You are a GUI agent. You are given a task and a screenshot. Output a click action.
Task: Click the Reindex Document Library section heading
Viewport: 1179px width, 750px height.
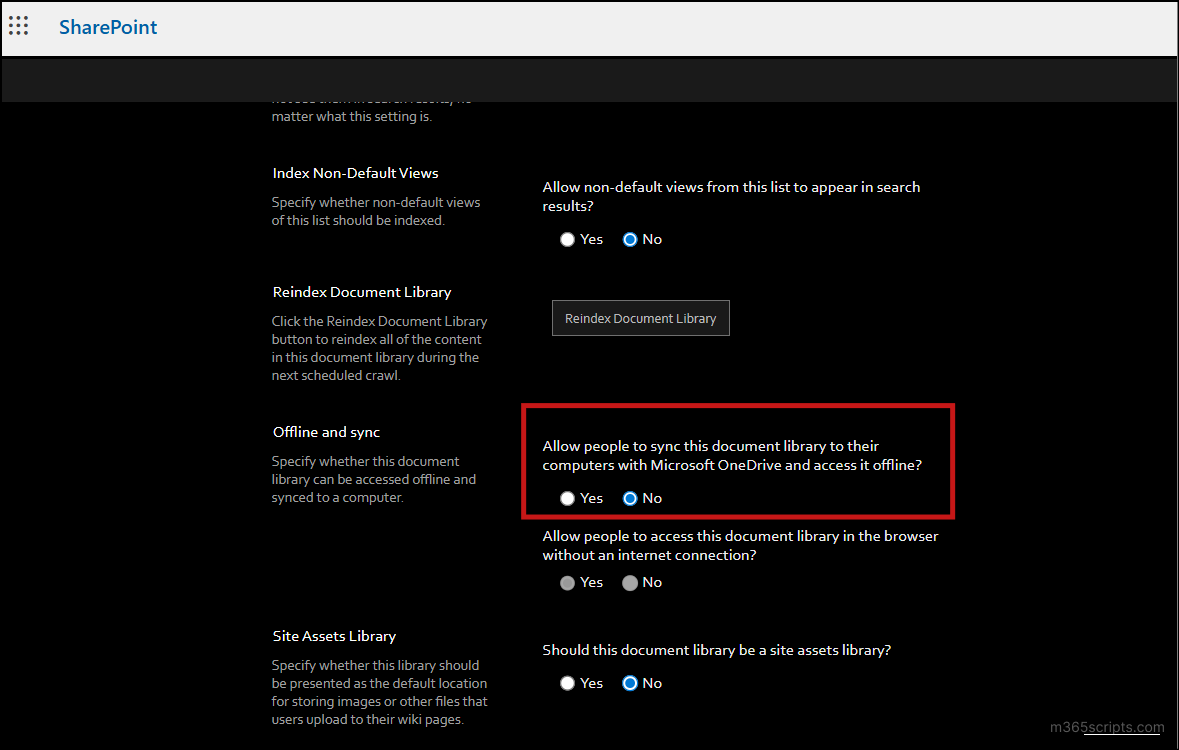[362, 292]
